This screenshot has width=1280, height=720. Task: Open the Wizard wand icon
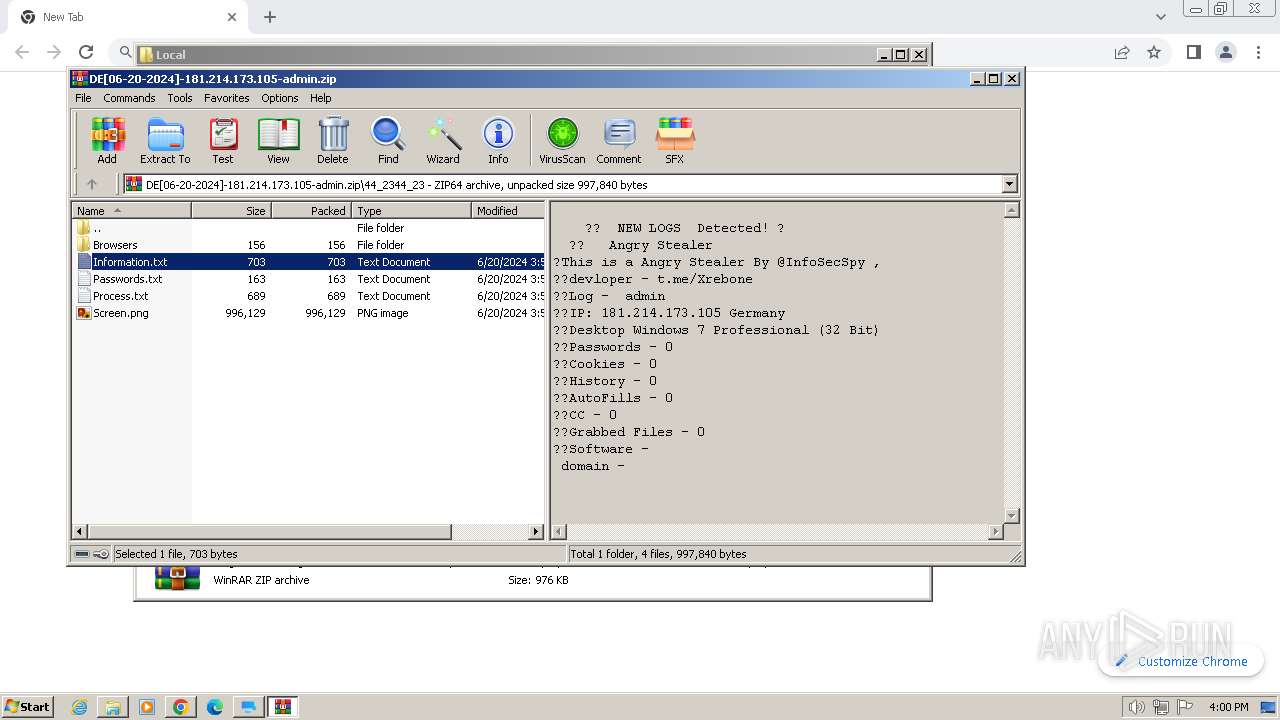(443, 140)
